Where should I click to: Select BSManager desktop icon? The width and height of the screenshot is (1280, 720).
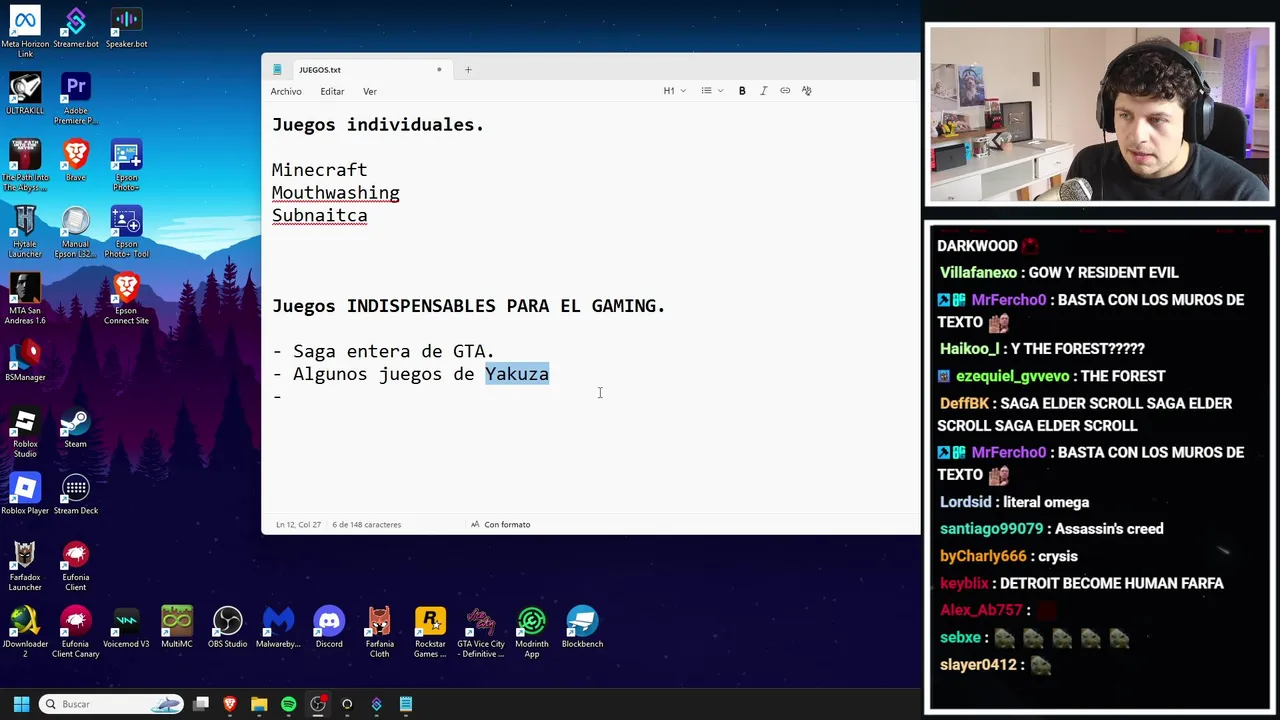point(25,360)
